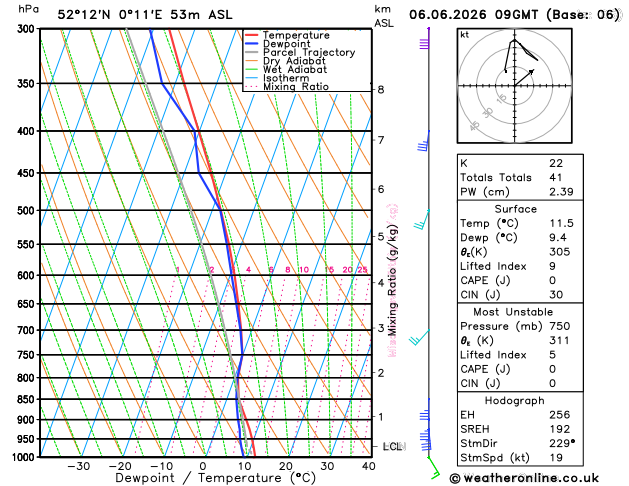Click the EH value 256
Image resolution: width=629 pixels, height=486 pixels.
pyautogui.click(x=560, y=415)
